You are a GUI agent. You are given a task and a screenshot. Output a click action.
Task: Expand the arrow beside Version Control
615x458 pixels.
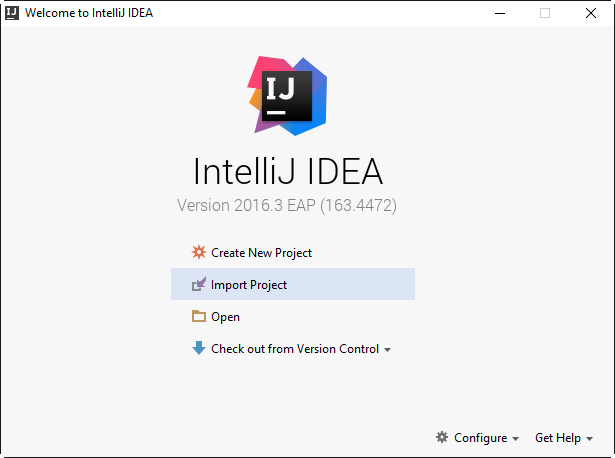pyautogui.click(x=388, y=350)
